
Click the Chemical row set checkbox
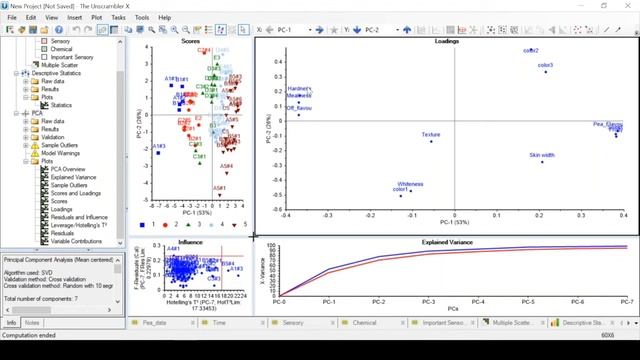point(44,49)
